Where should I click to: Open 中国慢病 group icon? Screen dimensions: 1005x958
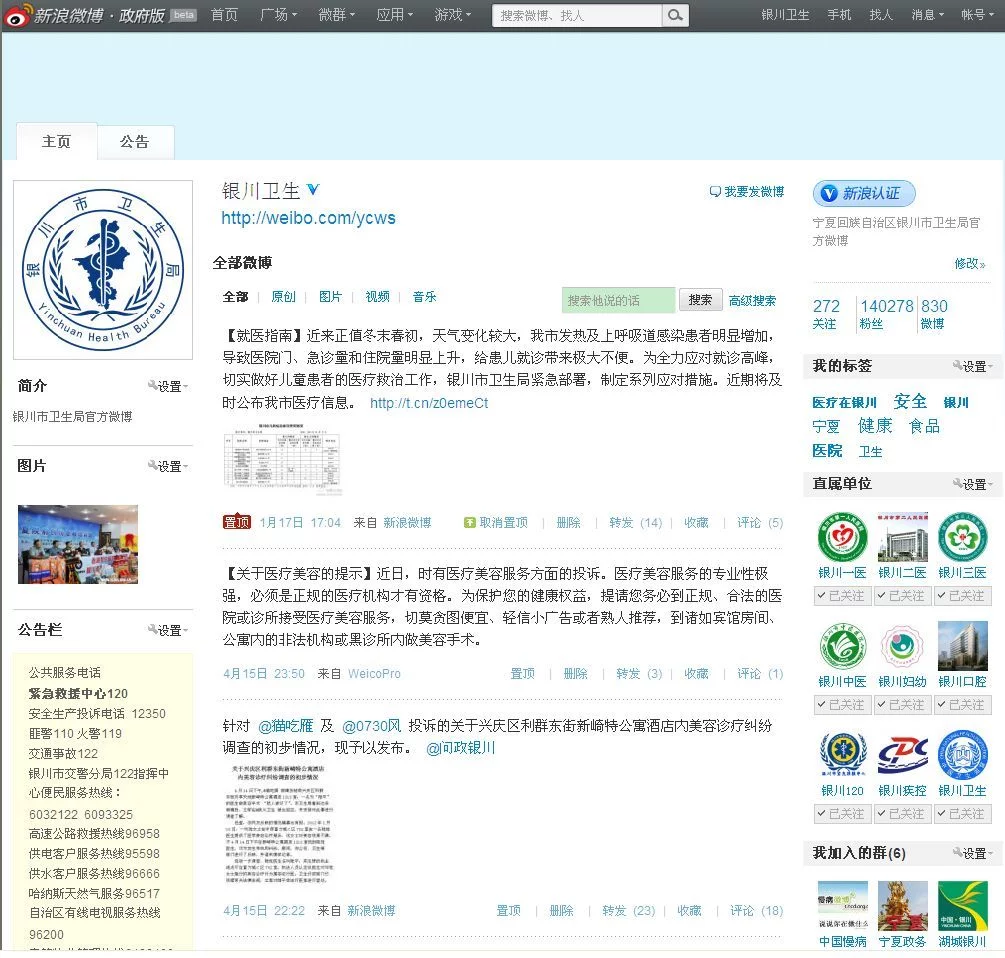842,906
